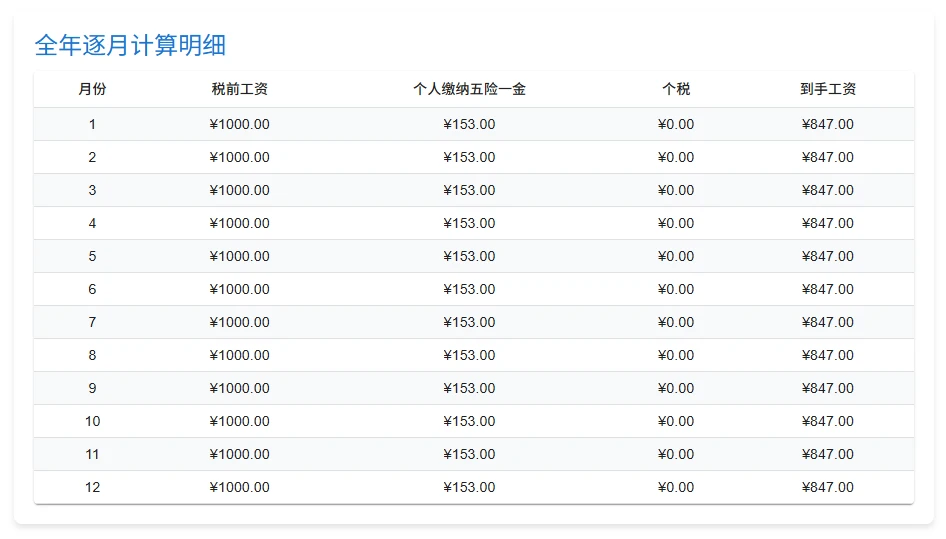The height and width of the screenshot is (539, 946).
Task: Click the 全年逐月计算明细 heading
Action: pos(130,45)
